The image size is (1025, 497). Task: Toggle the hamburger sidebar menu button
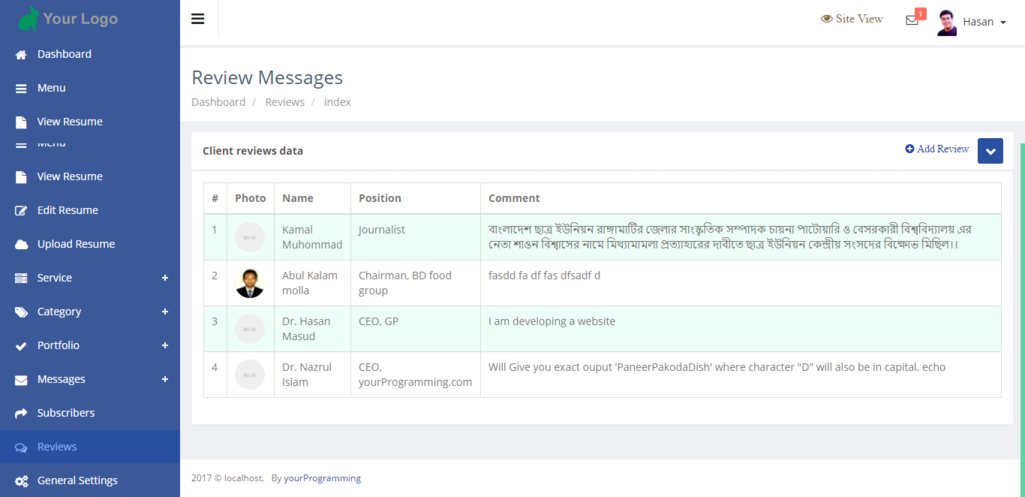(198, 19)
